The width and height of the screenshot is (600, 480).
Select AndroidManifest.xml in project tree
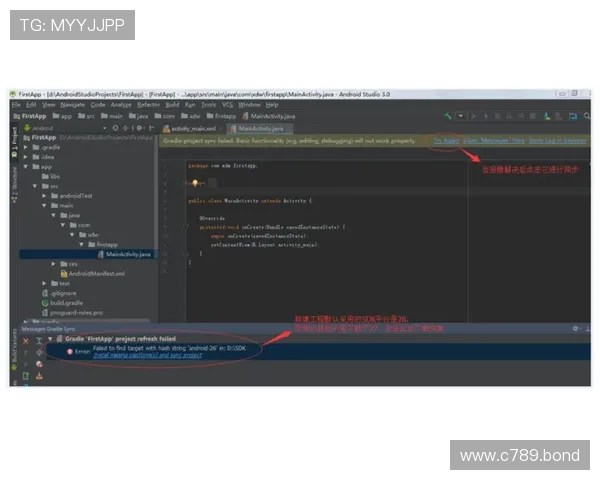pyautogui.click(x=93, y=274)
